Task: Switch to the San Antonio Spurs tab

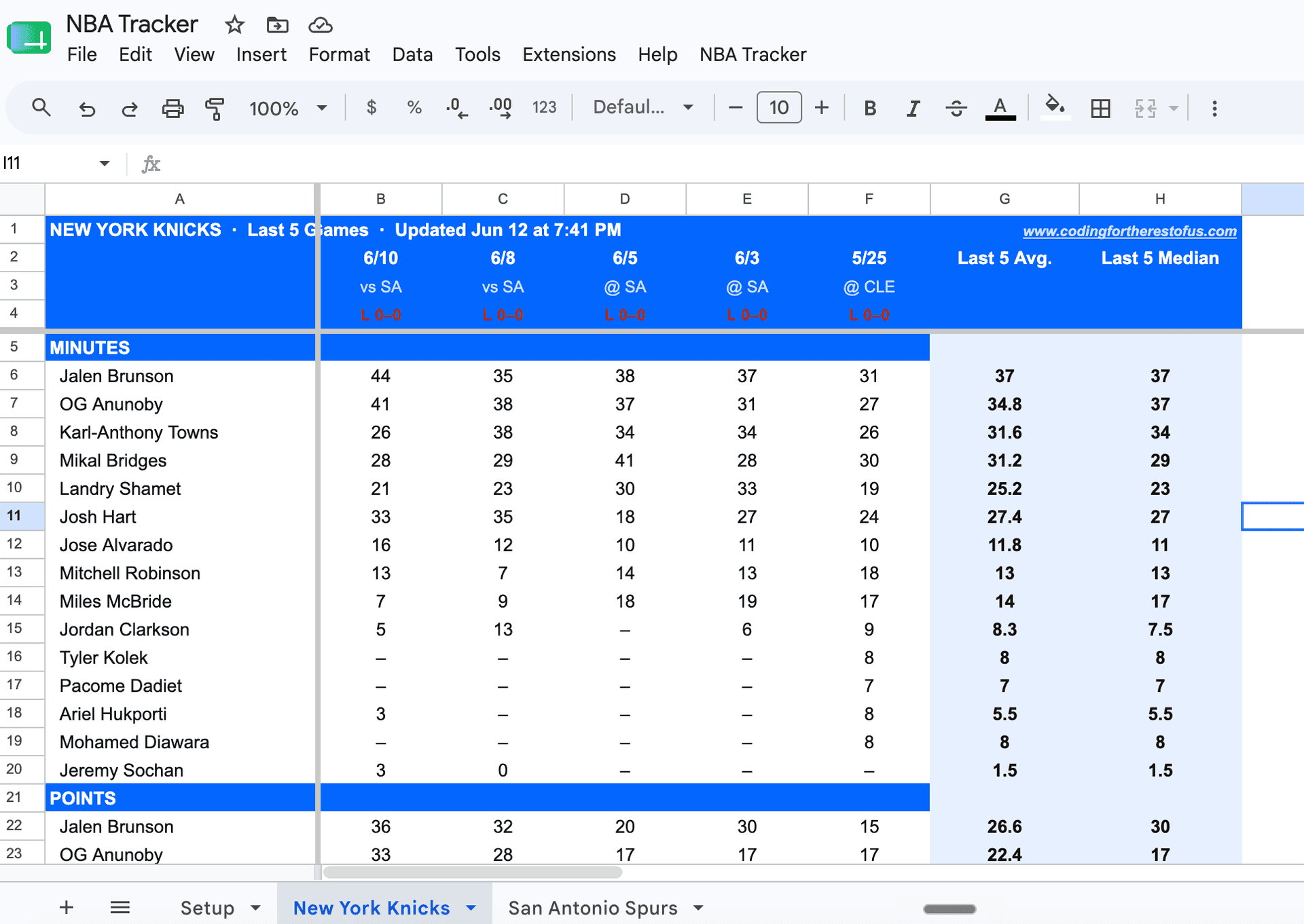Action: (x=593, y=908)
